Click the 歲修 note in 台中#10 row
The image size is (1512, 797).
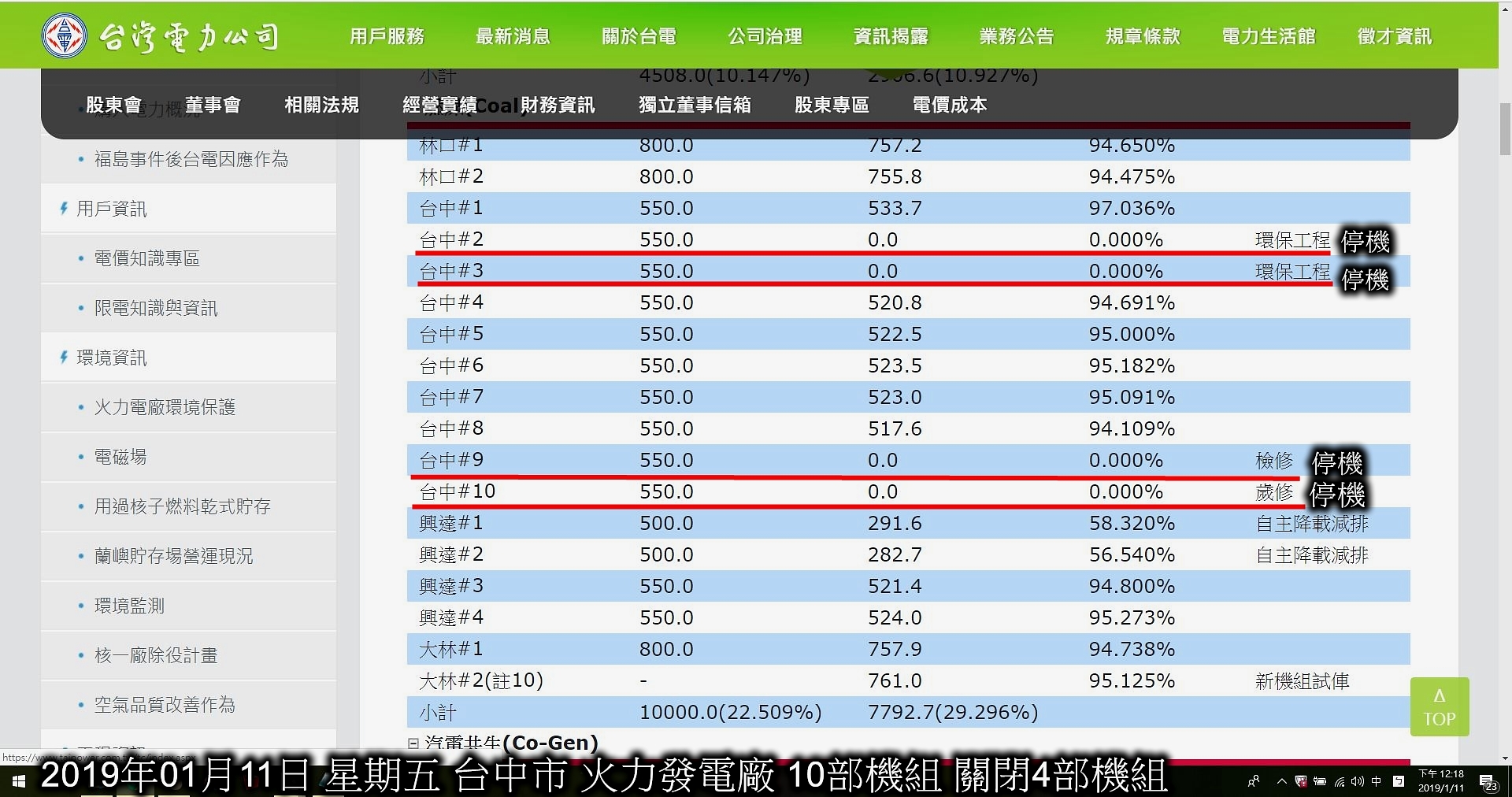[1274, 491]
